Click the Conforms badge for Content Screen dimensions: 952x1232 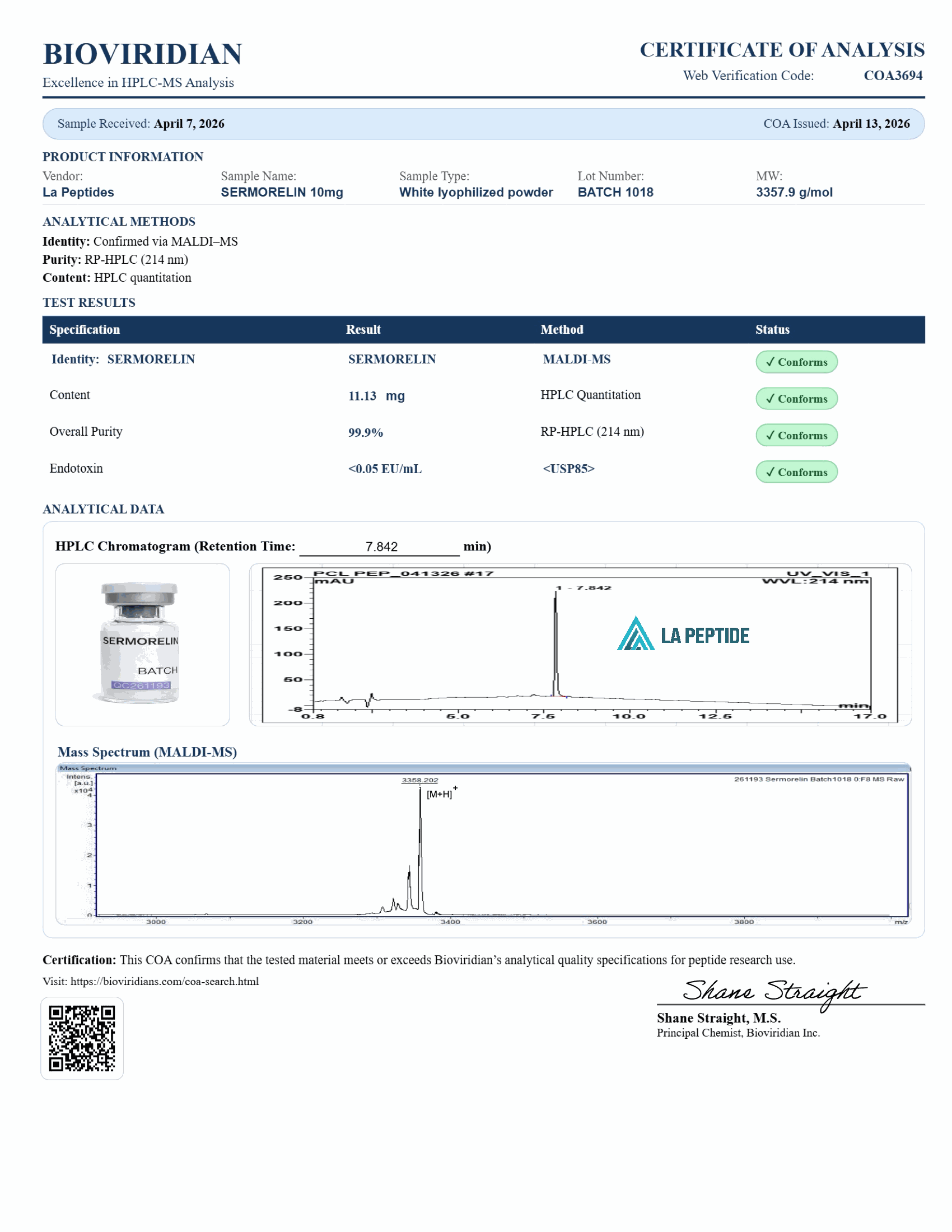tap(796, 398)
